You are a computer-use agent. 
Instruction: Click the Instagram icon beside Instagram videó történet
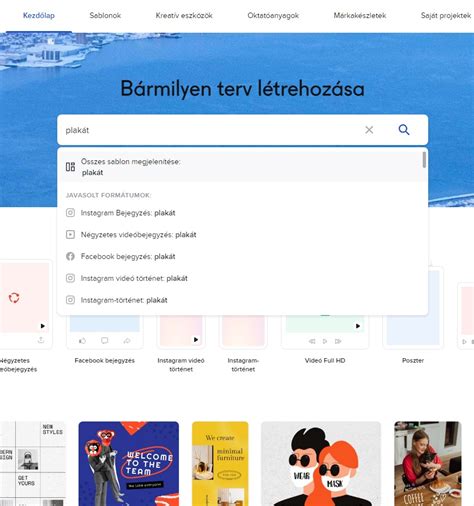[x=70, y=278]
